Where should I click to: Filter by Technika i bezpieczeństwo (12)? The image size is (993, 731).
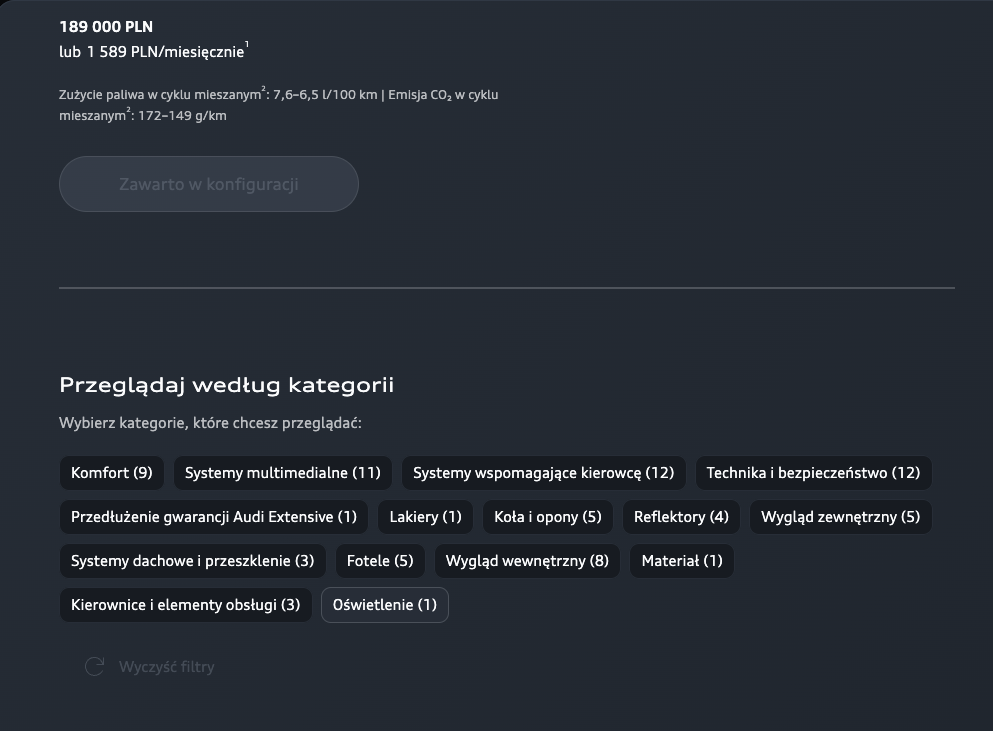click(x=813, y=473)
